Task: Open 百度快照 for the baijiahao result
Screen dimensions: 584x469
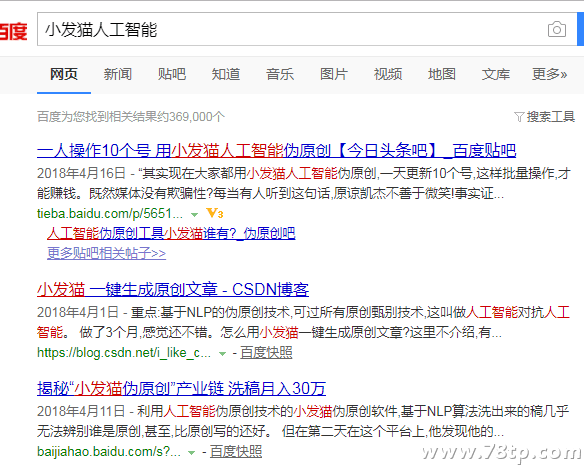Action: (236, 451)
